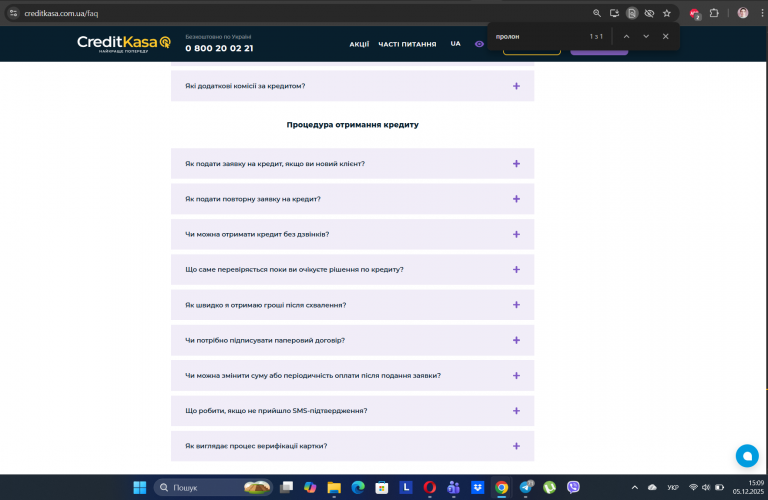
Task: Expand 'Які додаткові комісії за кредитом?'
Action: click(x=352, y=86)
